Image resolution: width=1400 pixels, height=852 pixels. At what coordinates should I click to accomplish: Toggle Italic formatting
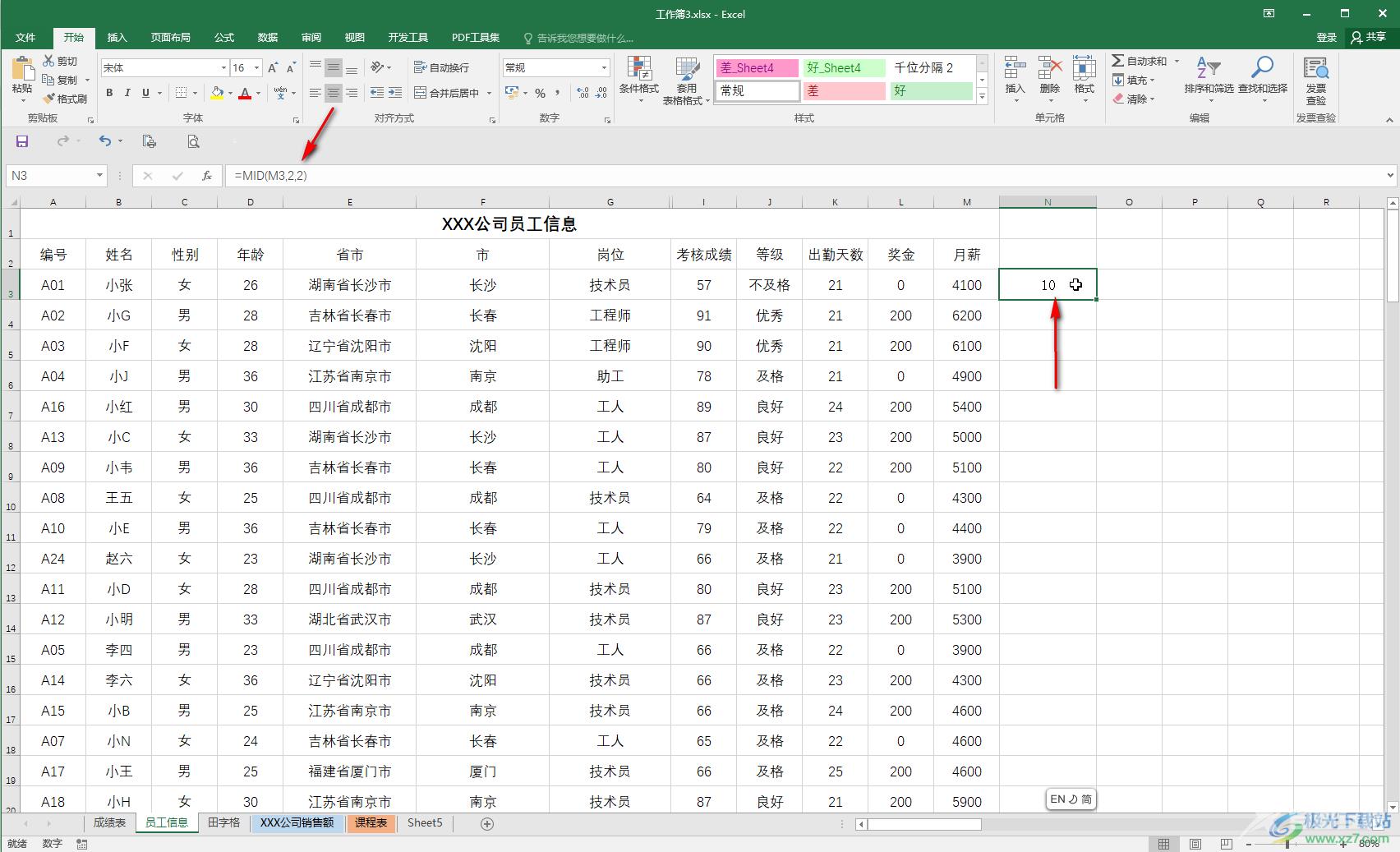coord(127,93)
